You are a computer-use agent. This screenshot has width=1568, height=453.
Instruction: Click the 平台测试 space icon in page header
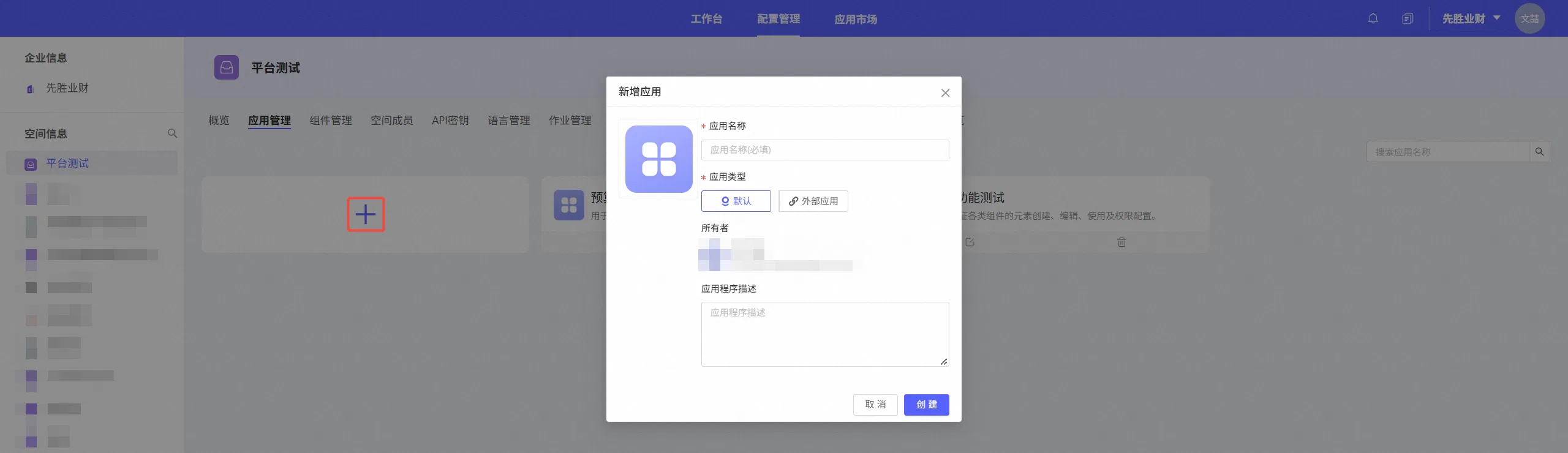pyautogui.click(x=227, y=67)
